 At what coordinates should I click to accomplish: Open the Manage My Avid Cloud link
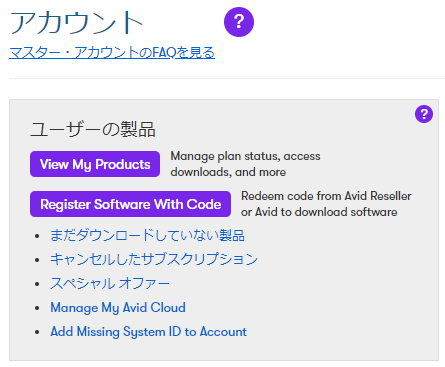point(118,308)
